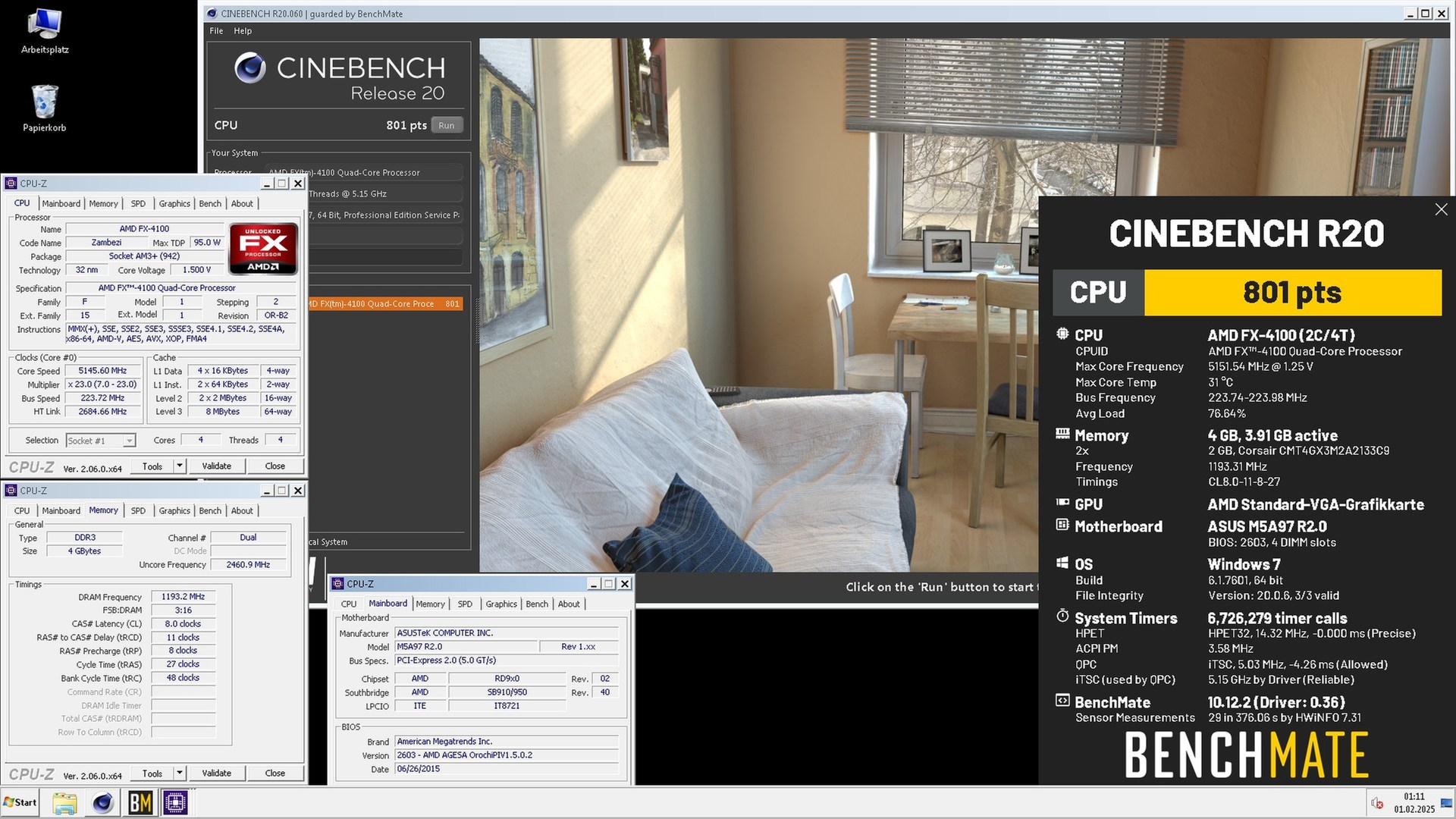Screen dimensions: 1456x819
Task: Click Tools in the top CPU-Z window
Action: click(x=152, y=466)
